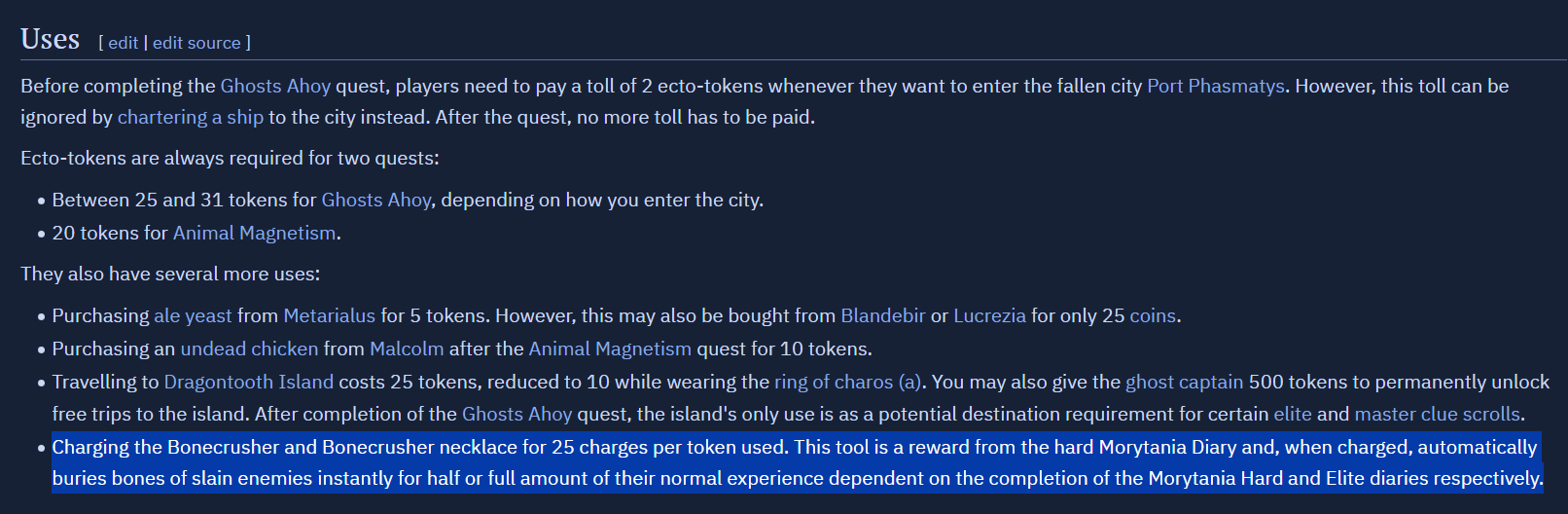1568x514 pixels.
Task: Click 'ring of charos (a)' link
Action: [x=847, y=382]
